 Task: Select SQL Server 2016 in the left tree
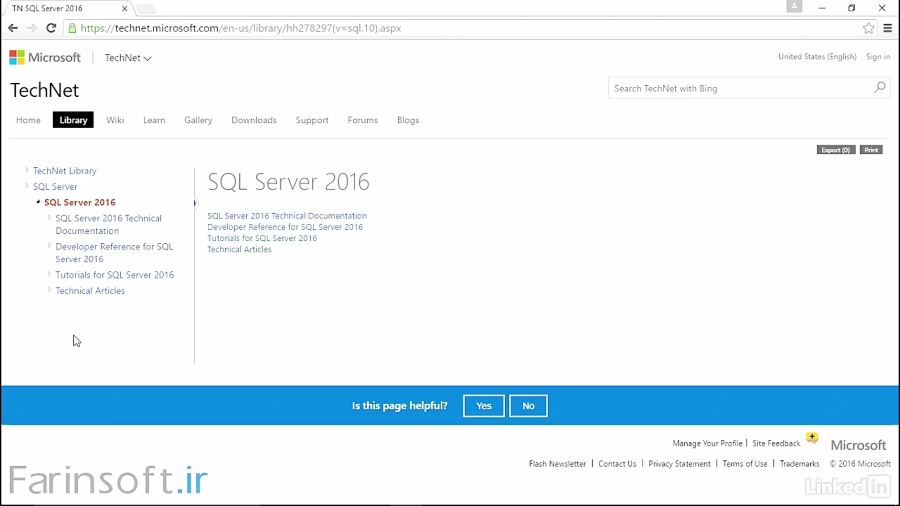click(x=80, y=202)
